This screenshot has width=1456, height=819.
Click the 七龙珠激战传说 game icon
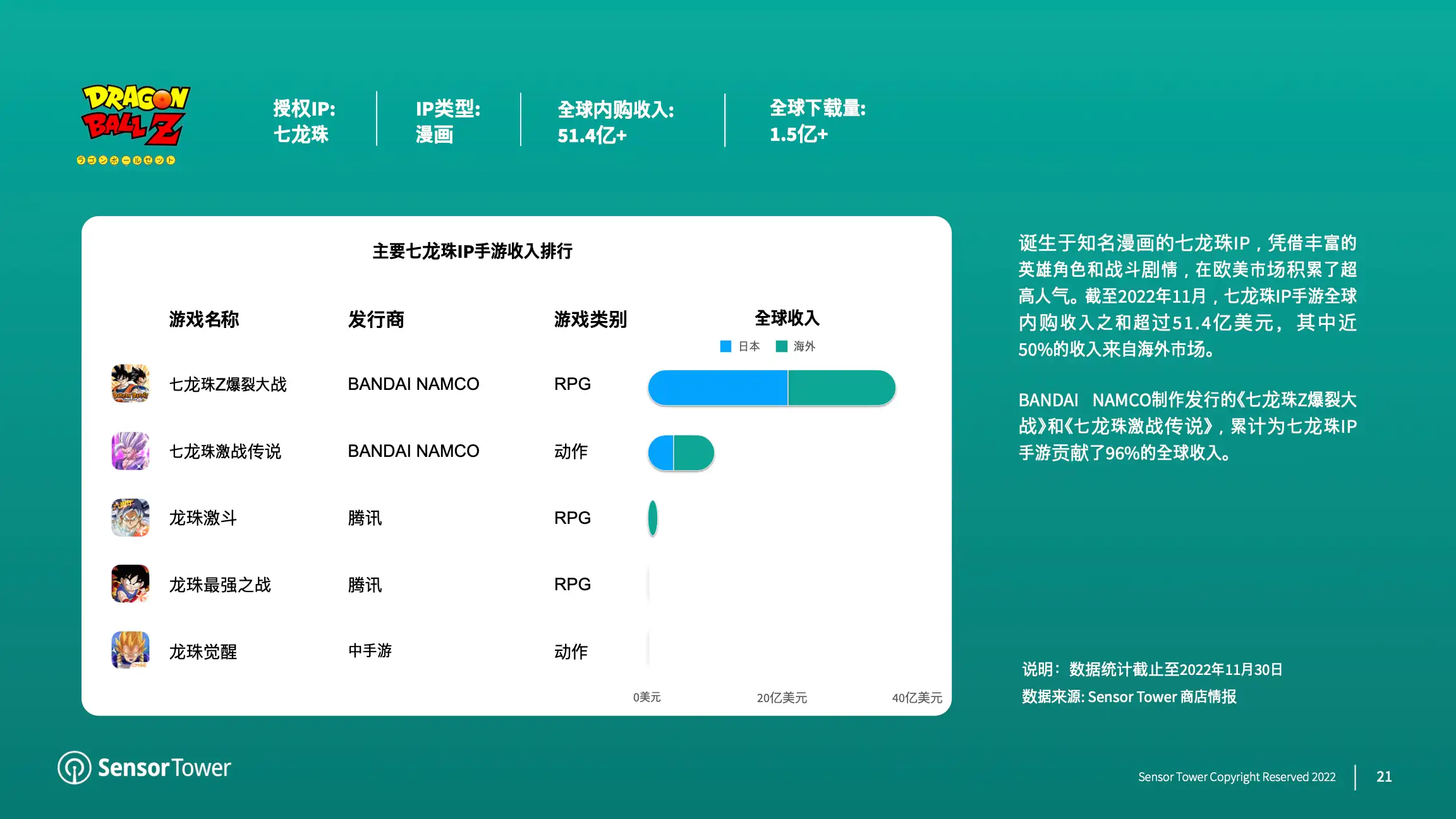pos(130,451)
